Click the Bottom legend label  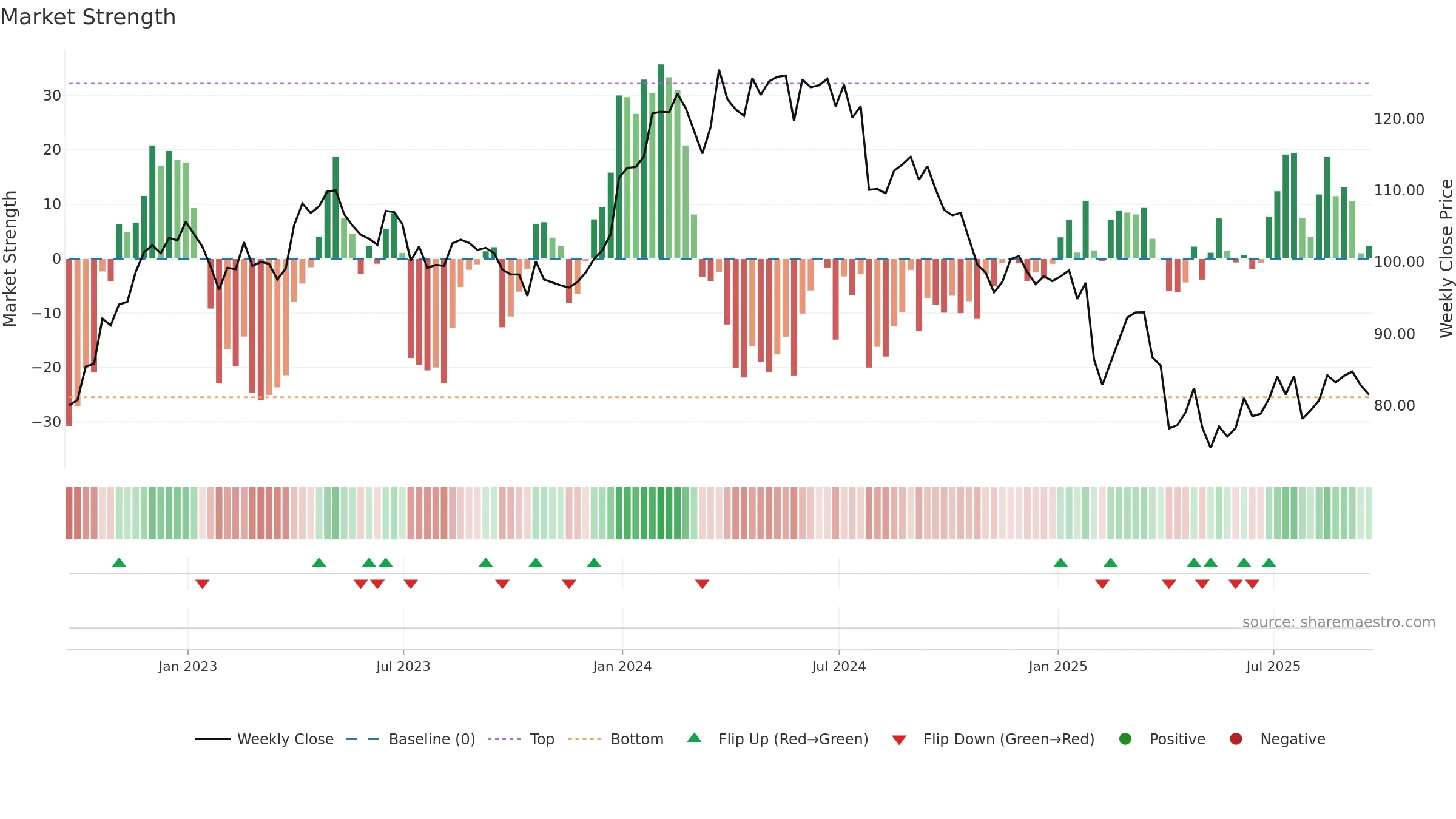coord(637,739)
